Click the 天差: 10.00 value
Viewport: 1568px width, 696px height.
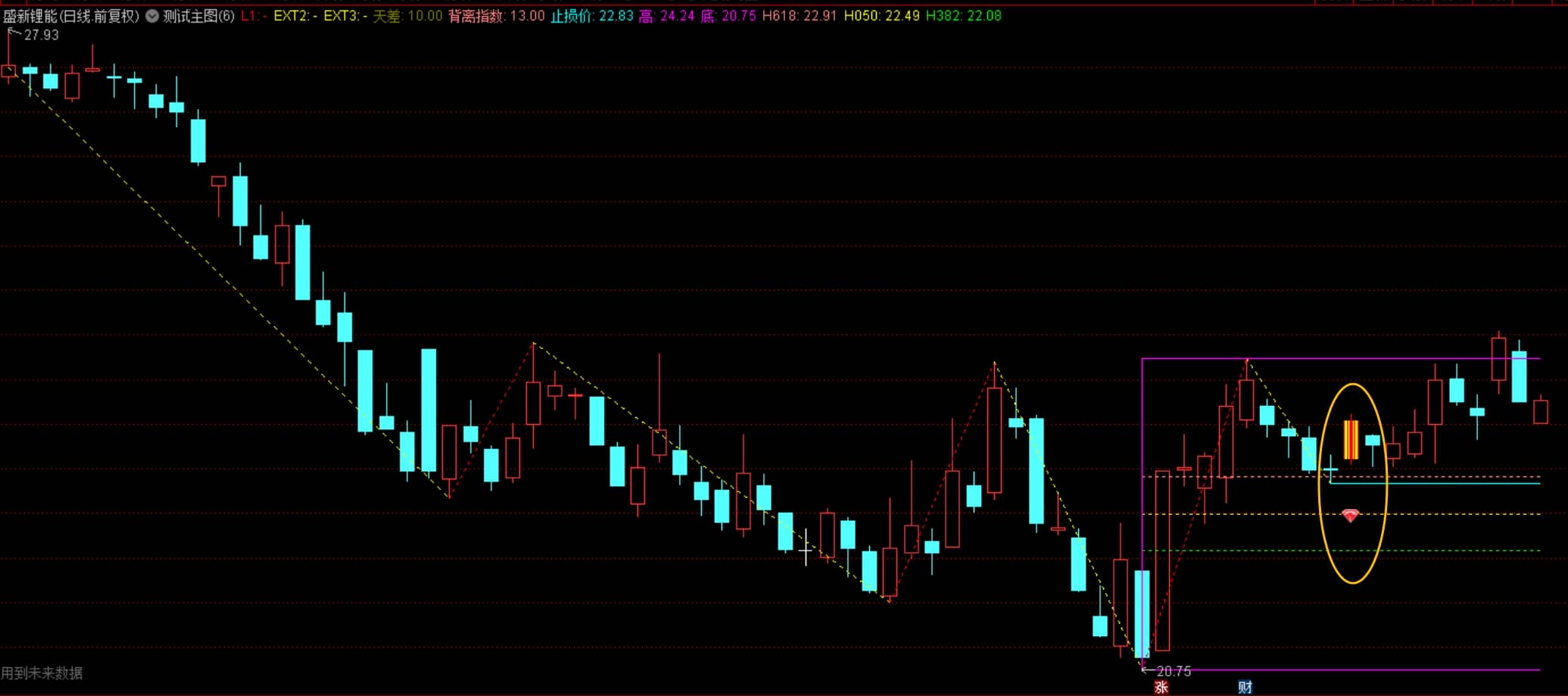pos(407,16)
